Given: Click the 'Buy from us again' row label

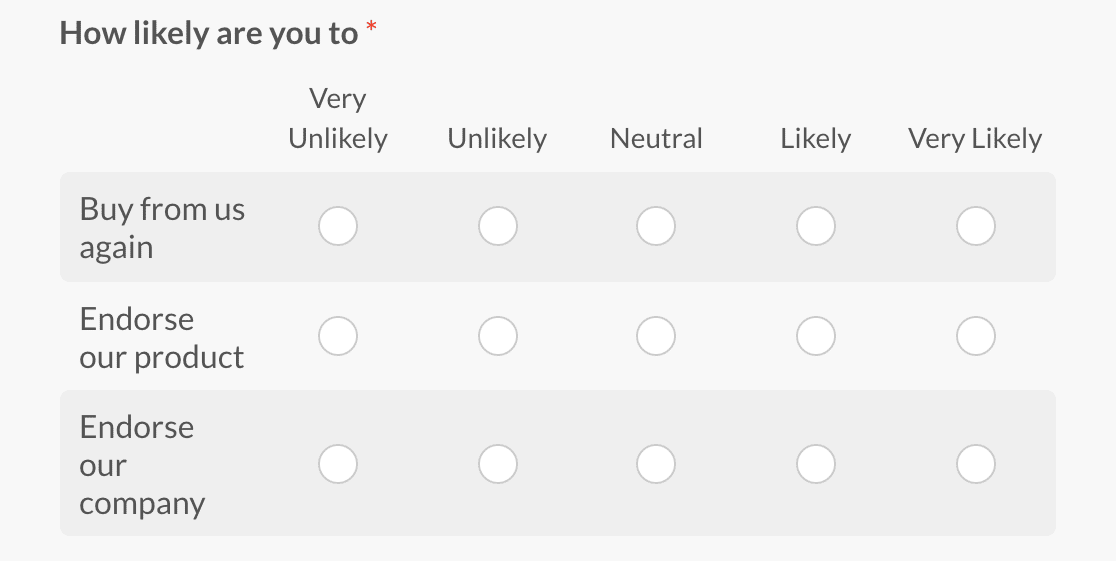Looking at the screenshot, I should click(162, 228).
